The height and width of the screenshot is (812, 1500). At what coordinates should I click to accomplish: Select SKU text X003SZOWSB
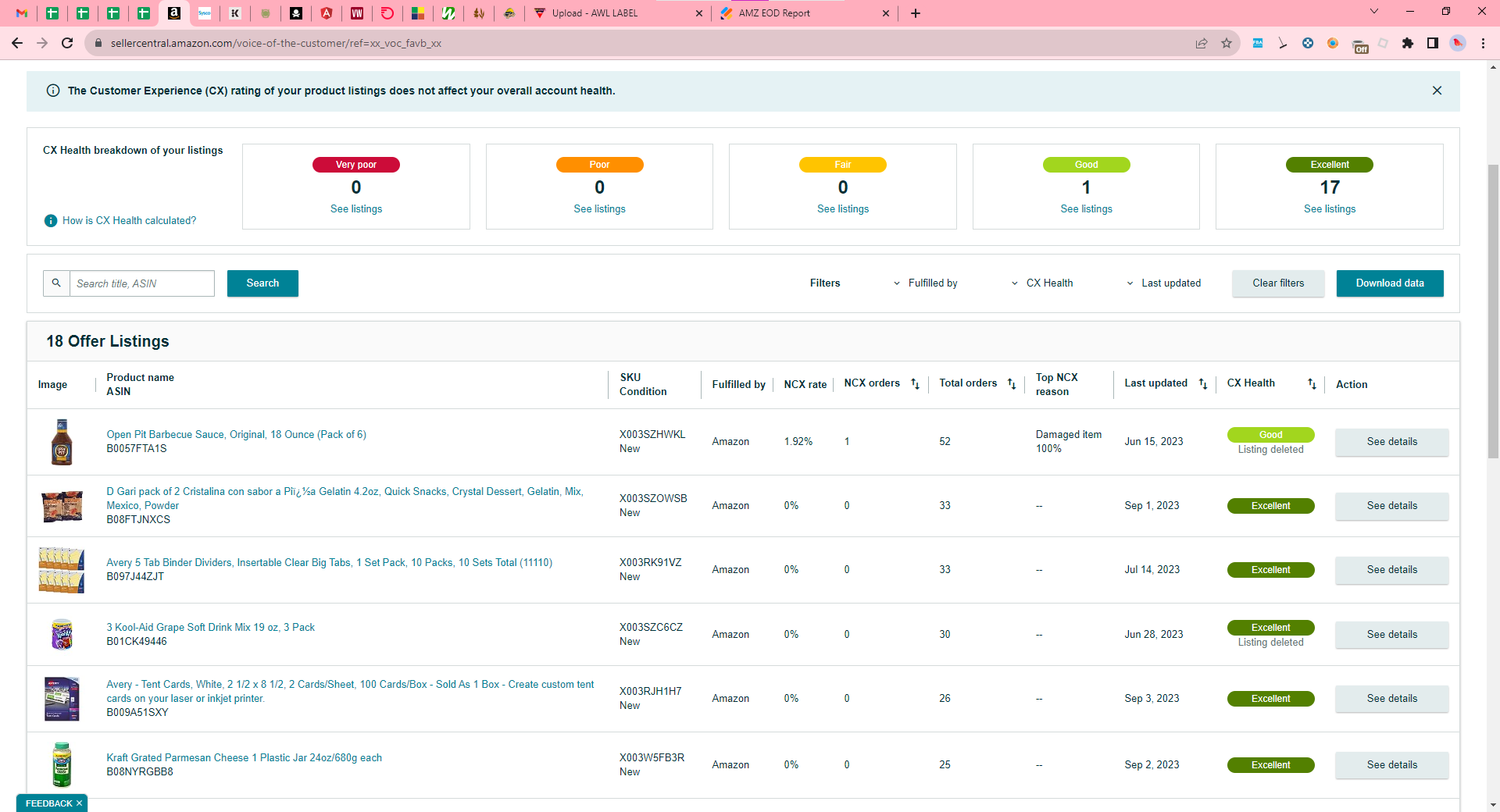coord(653,499)
